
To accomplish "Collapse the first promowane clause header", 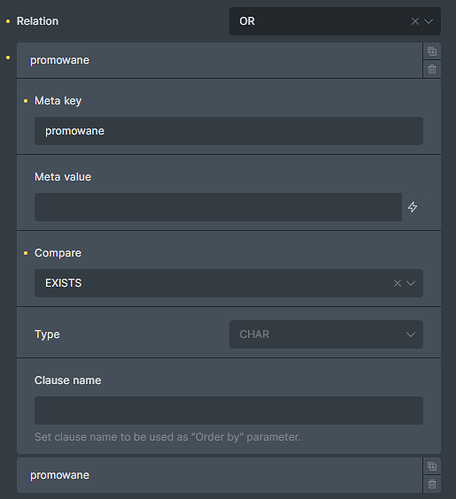I will (219, 60).
